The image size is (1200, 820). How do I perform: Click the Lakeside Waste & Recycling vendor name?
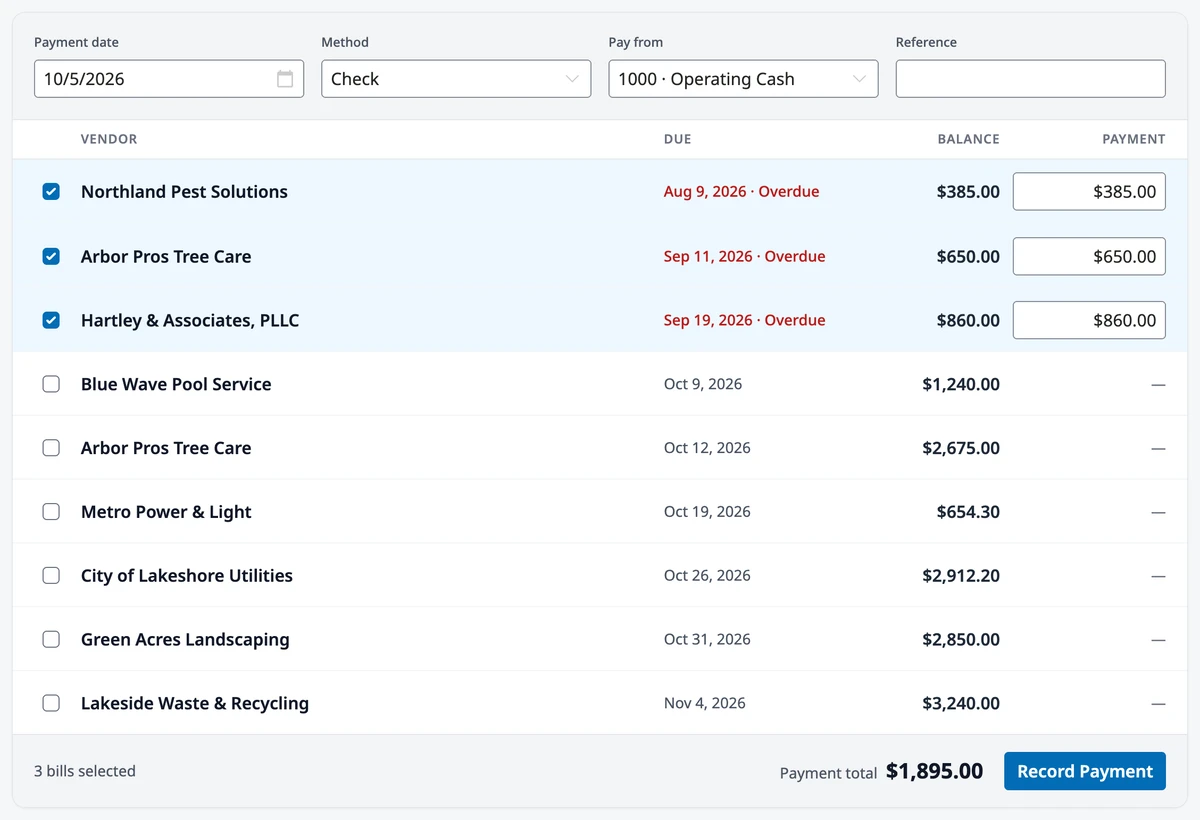[195, 703]
